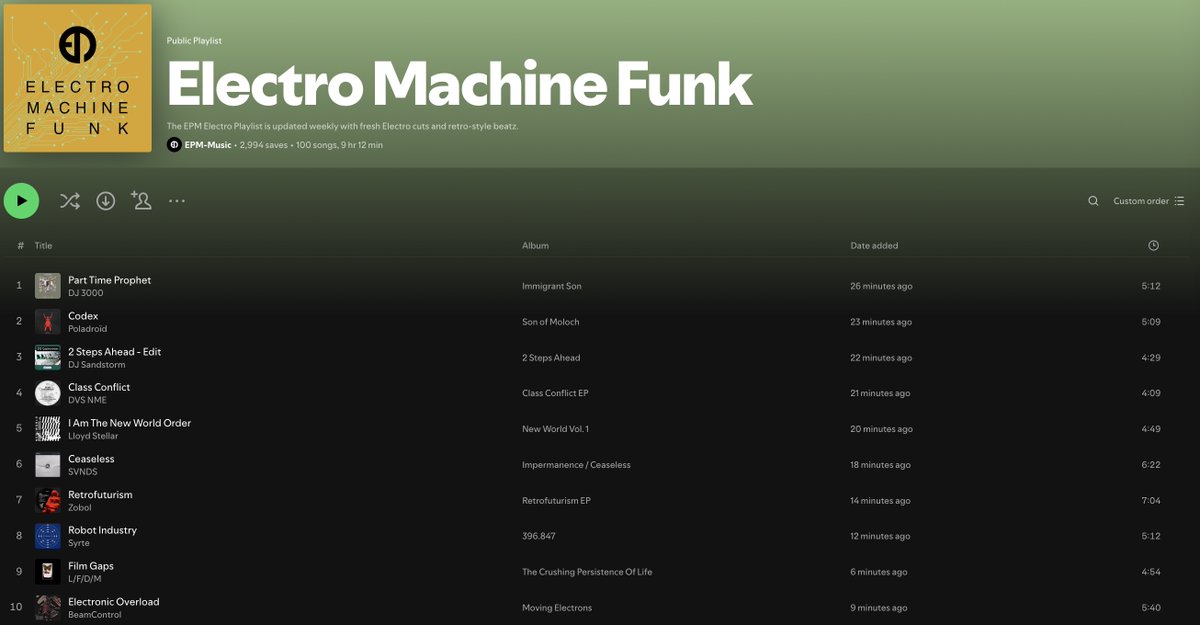Viewport: 1200px width, 625px height.
Task: Click the Film Gaps cover thumbnail
Action: point(48,572)
